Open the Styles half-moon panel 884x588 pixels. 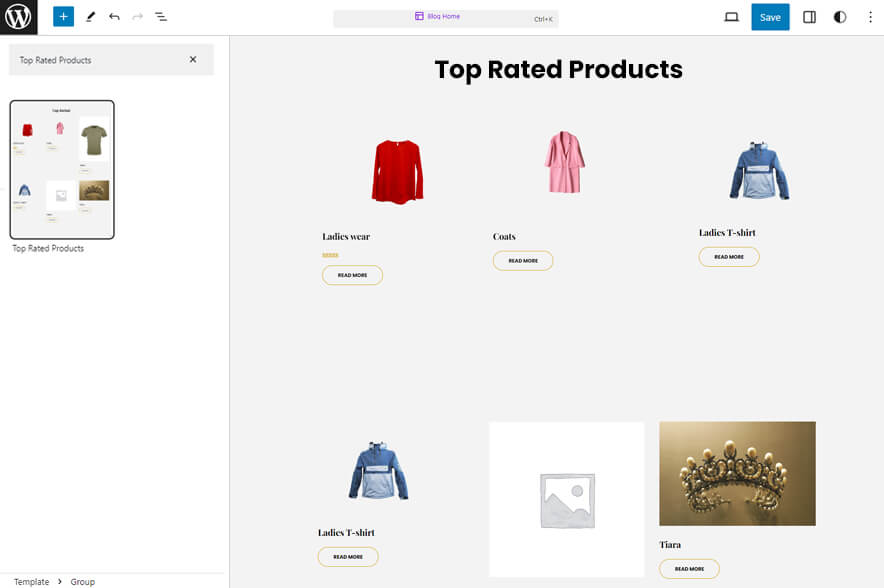pyautogui.click(x=840, y=17)
